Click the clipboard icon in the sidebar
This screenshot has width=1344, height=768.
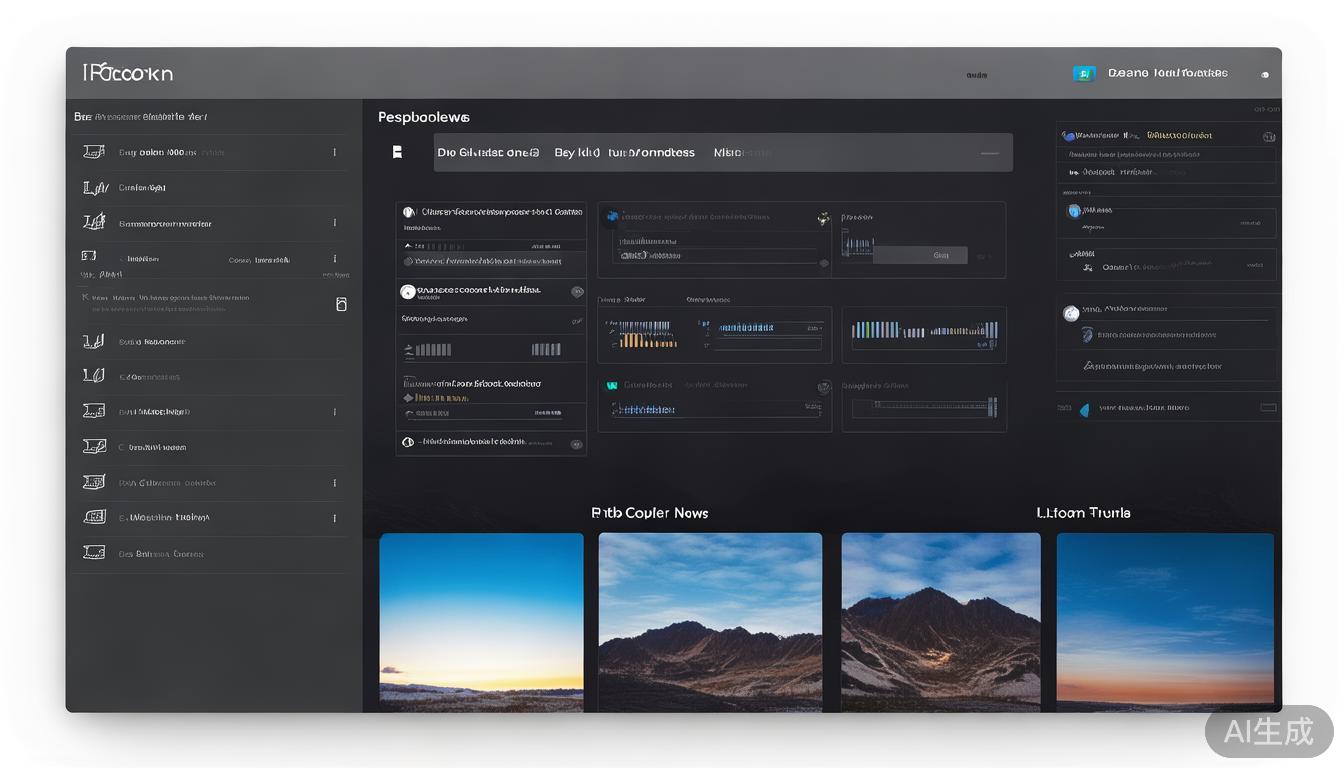pyautogui.click(x=341, y=304)
